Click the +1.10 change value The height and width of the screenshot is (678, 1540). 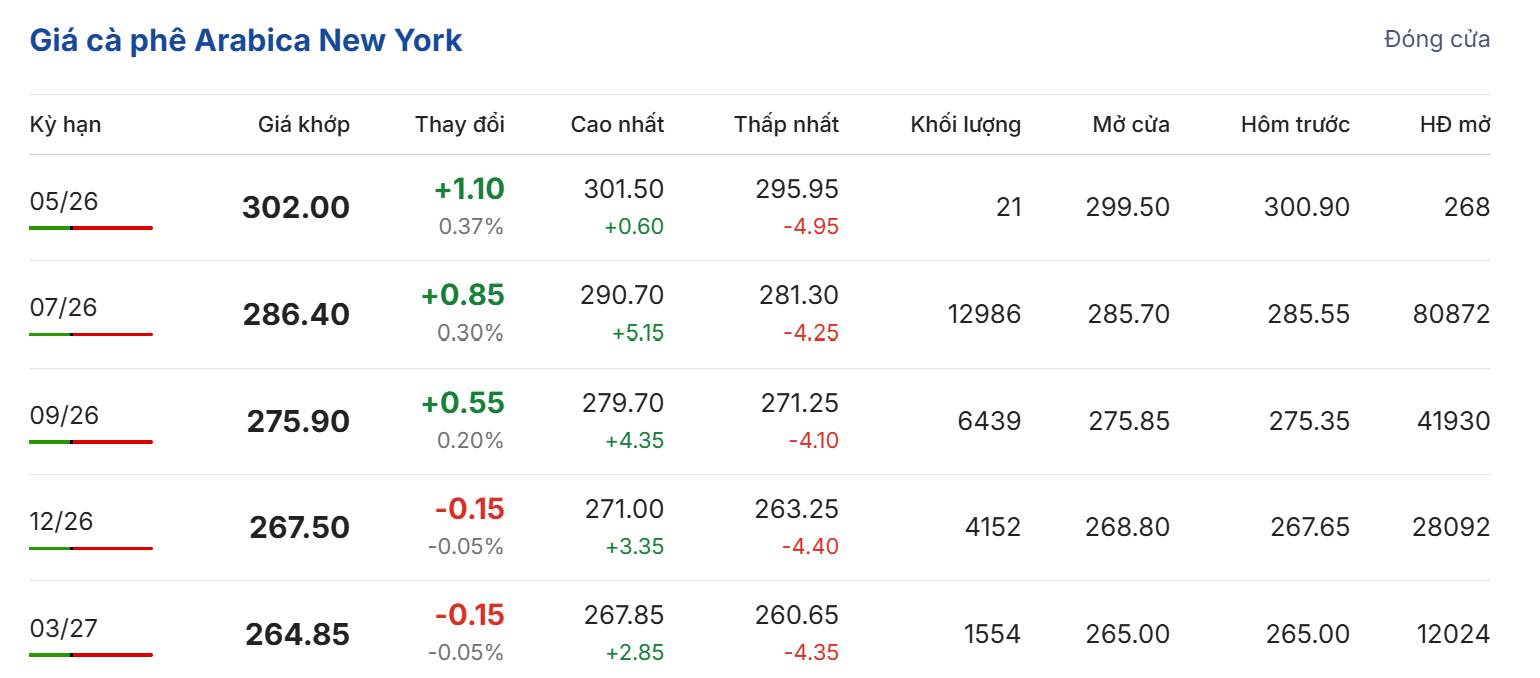pos(469,189)
